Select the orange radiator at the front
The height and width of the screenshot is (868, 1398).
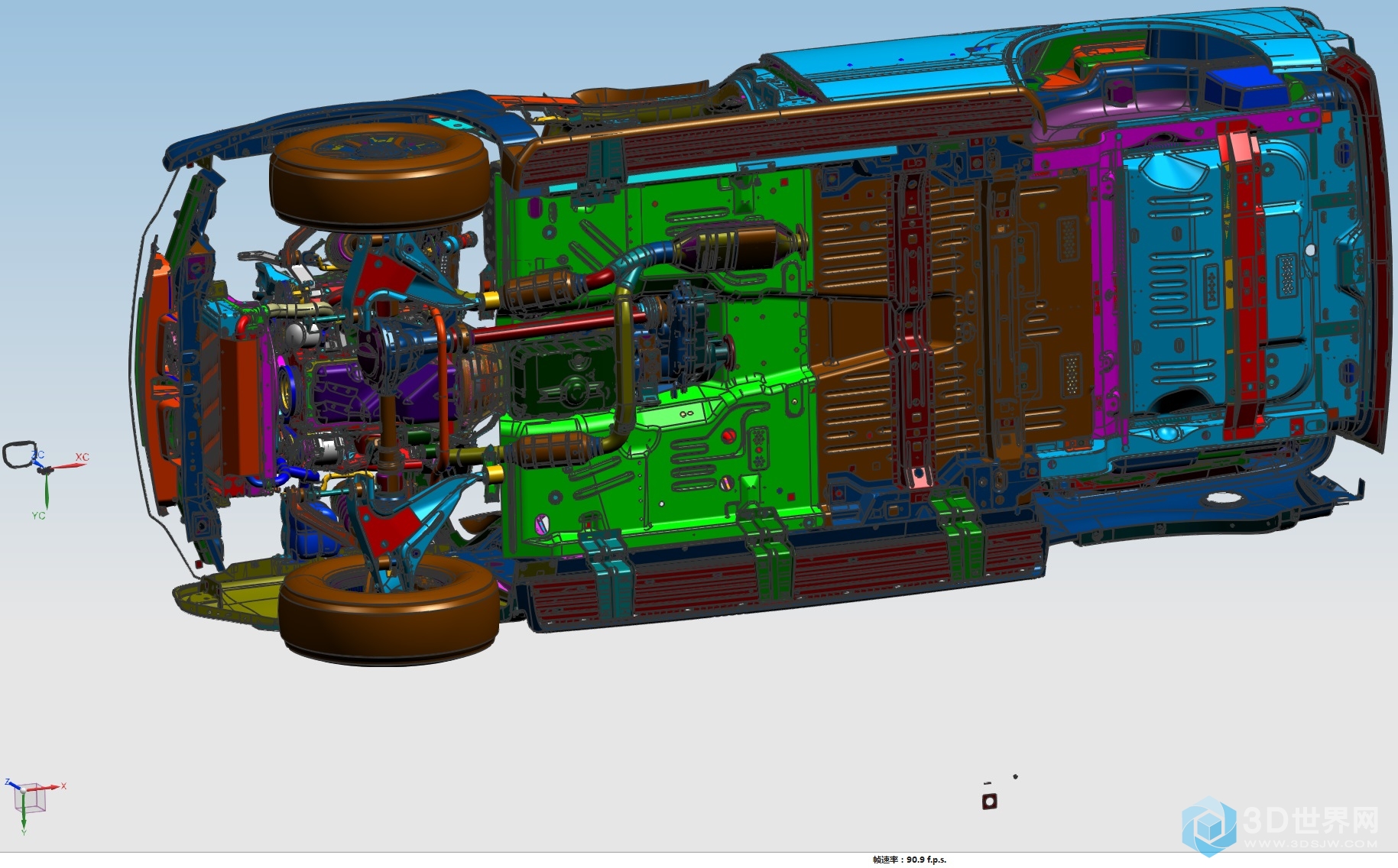point(241,406)
